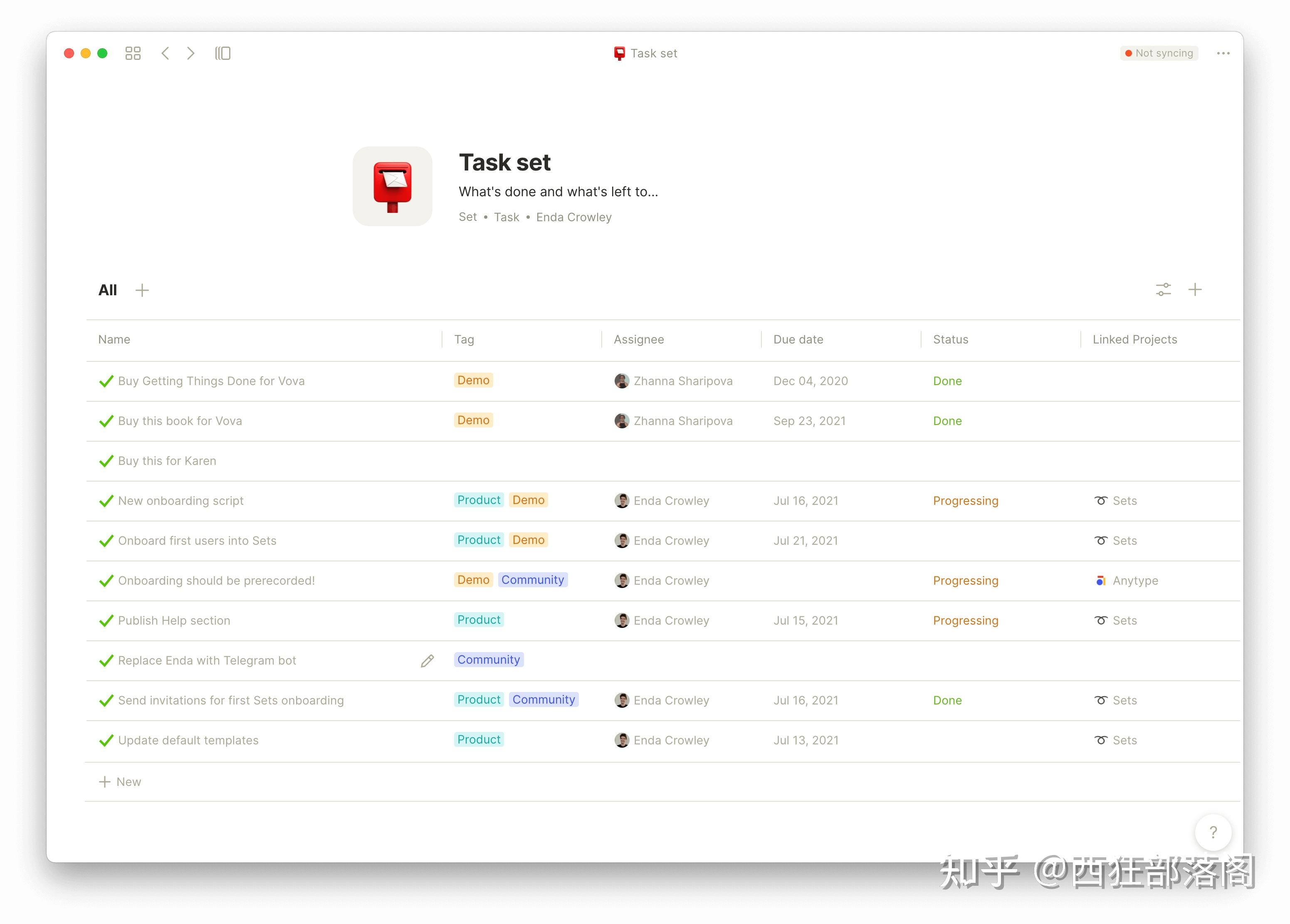Add a new view with plus next to All
The height and width of the screenshot is (924, 1290).
tap(142, 290)
